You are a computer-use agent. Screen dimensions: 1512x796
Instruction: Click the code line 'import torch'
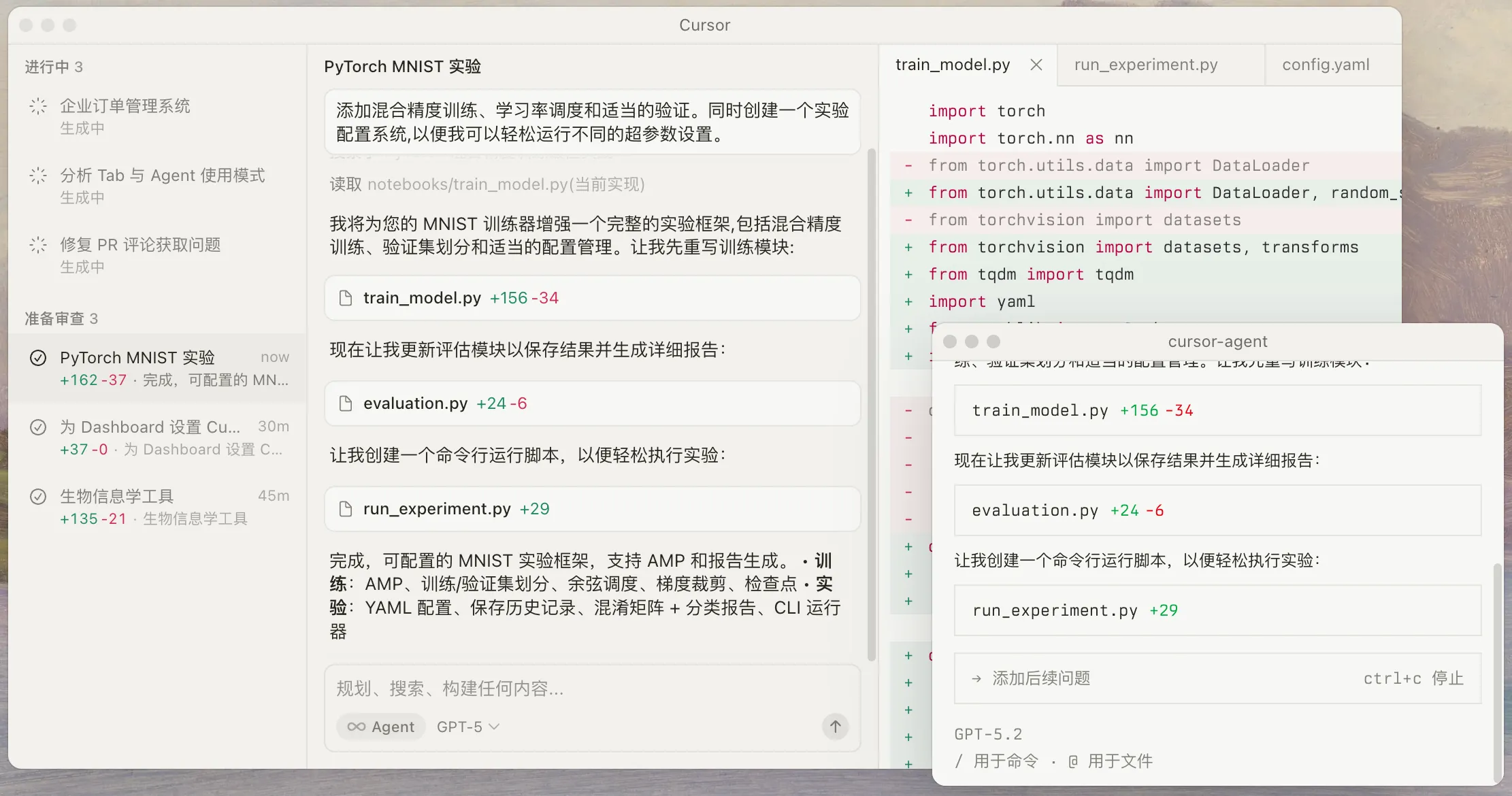pyautogui.click(x=987, y=111)
